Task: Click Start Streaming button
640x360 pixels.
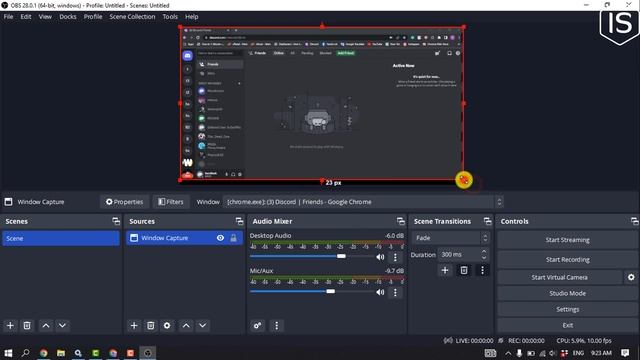Action: [567, 240]
